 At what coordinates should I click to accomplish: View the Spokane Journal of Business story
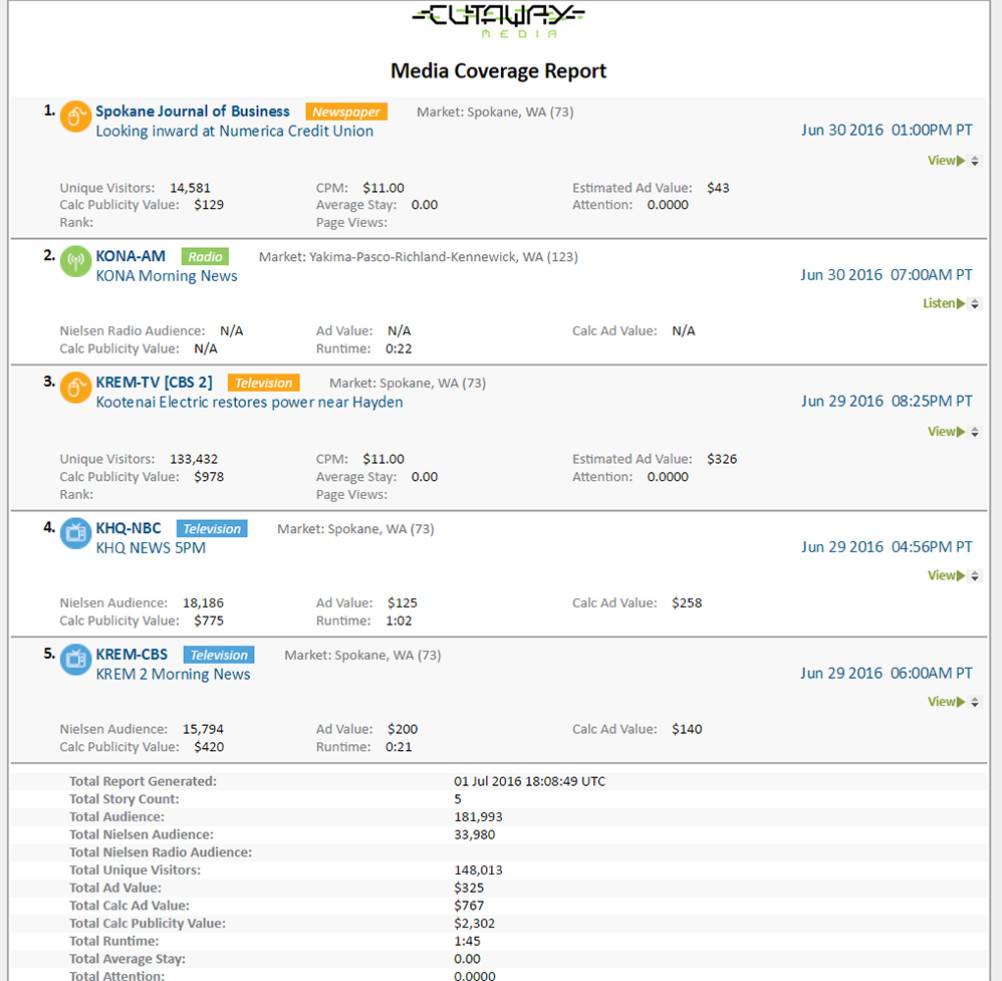945,161
